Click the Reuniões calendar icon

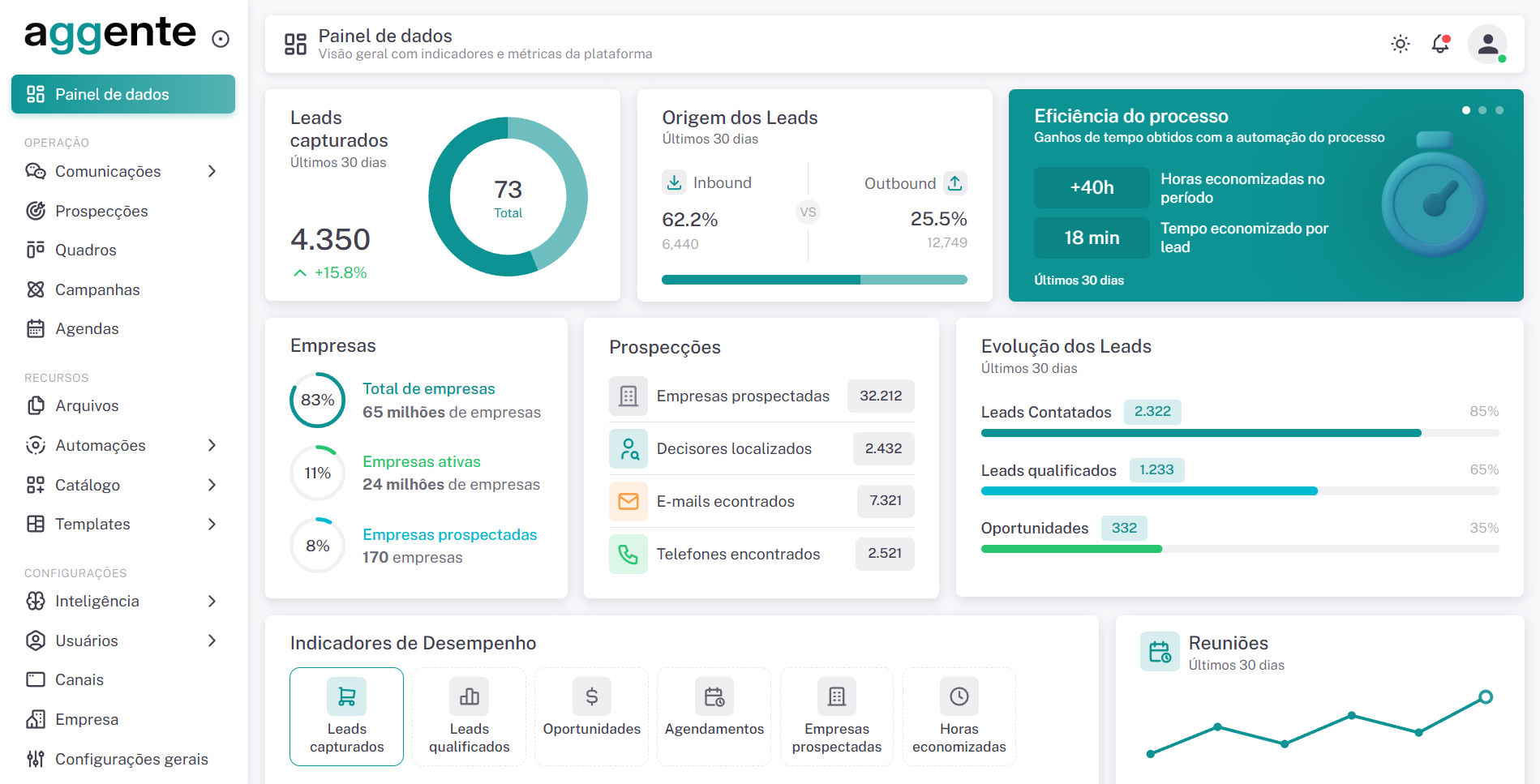1160,651
